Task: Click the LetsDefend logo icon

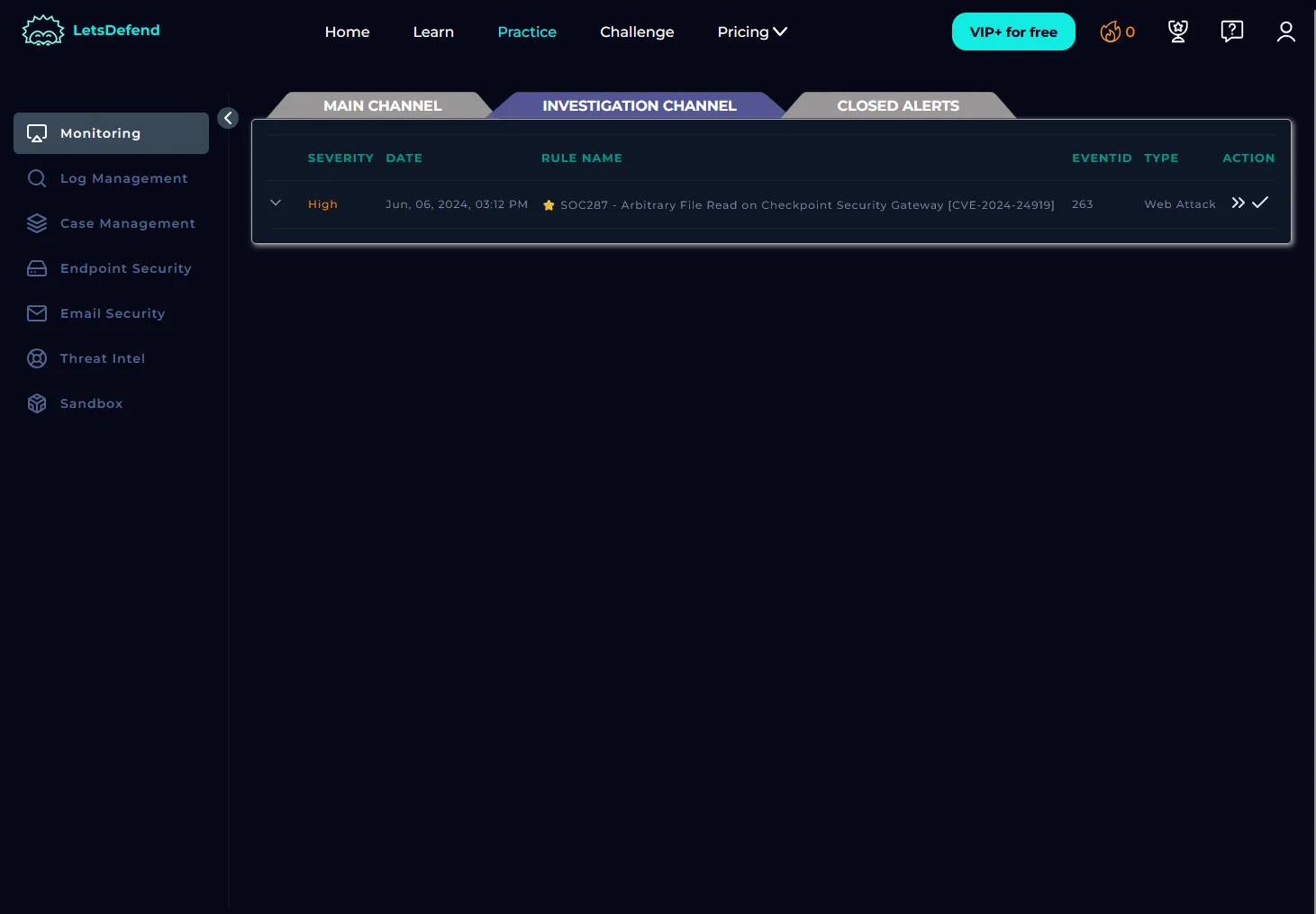Action: click(42, 31)
